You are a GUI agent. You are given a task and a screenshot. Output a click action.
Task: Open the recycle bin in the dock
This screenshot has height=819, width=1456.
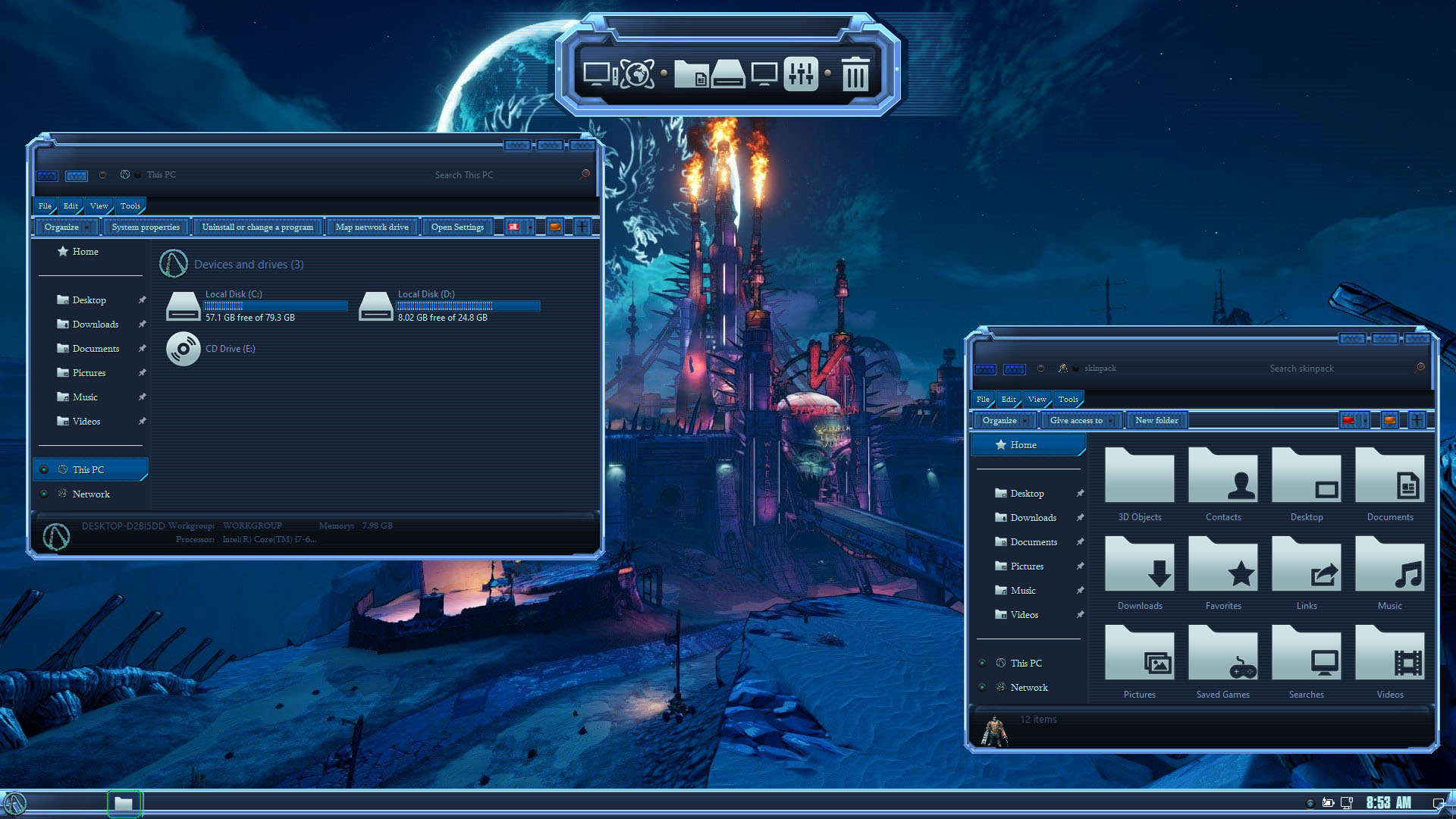[855, 74]
